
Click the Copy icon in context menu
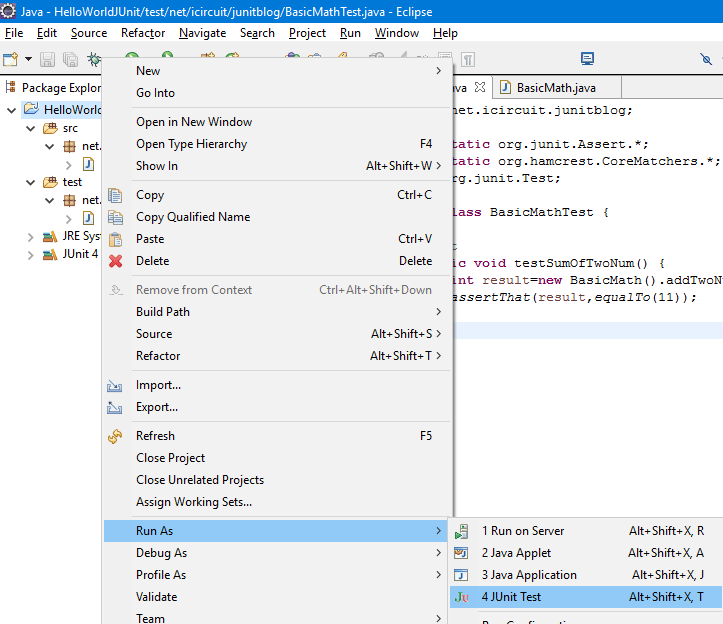[115, 196]
